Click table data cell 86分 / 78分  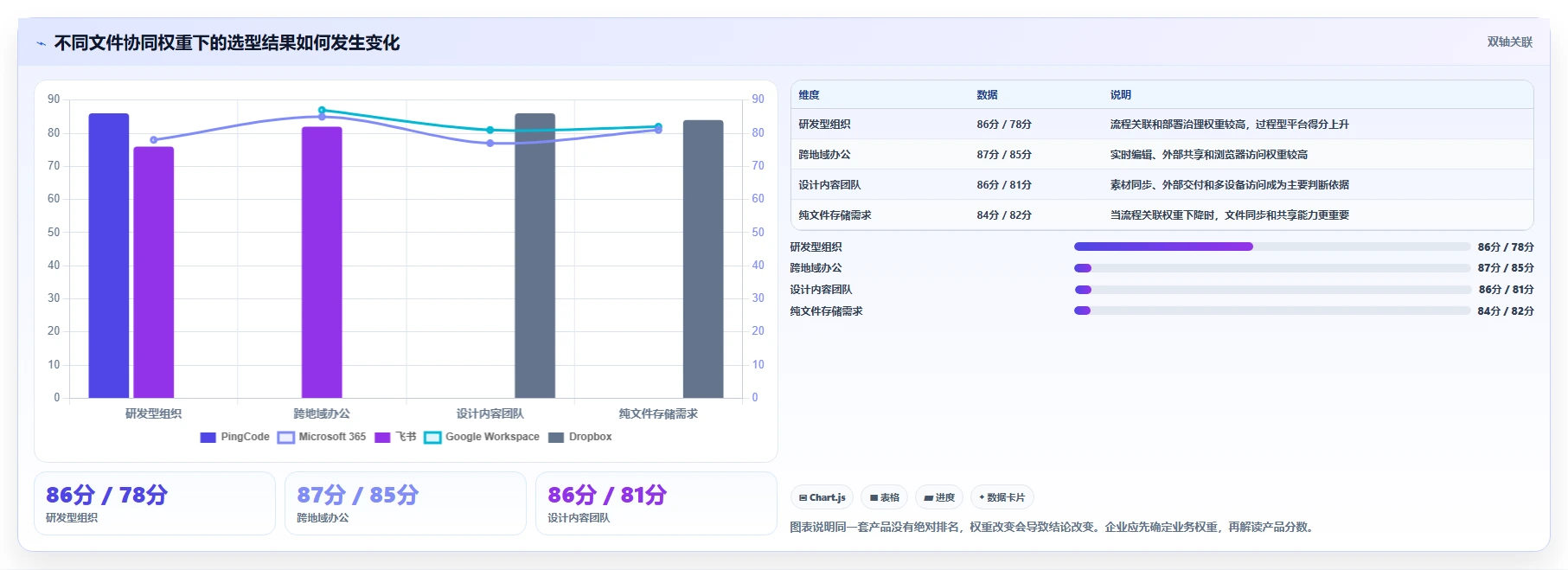1004,125
